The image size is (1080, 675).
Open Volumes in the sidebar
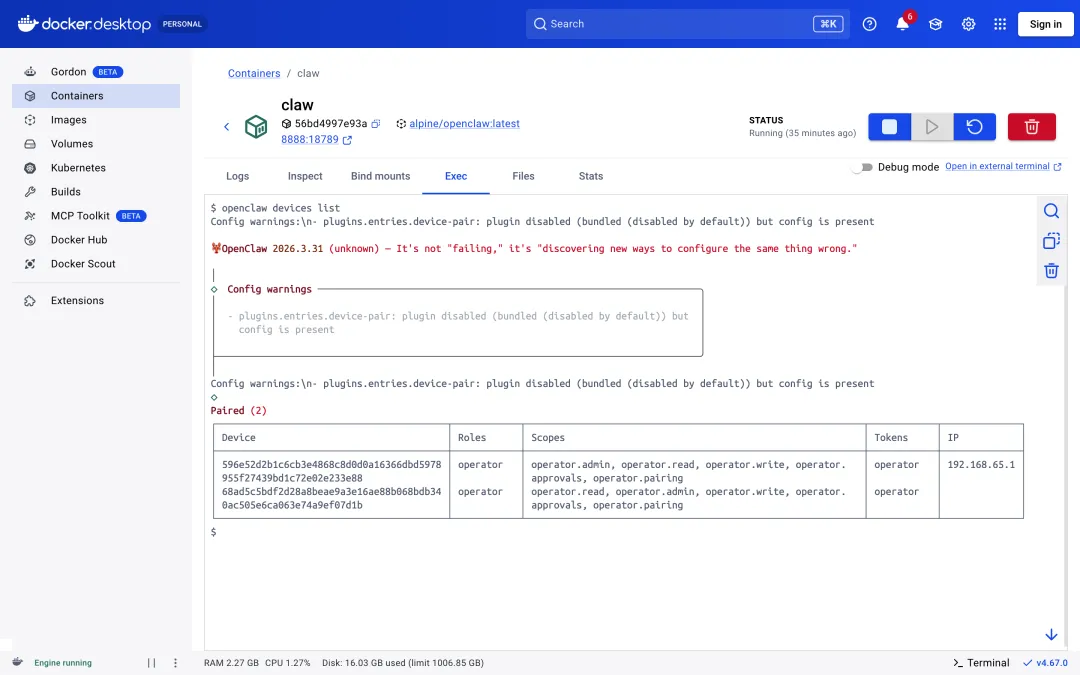pyautogui.click(x=96, y=144)
